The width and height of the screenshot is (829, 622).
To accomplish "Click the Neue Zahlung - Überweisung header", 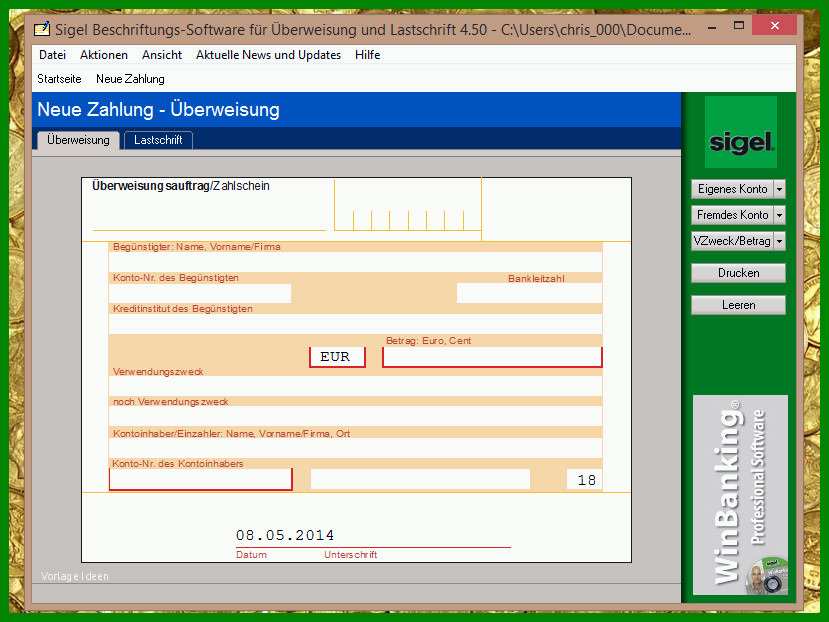I will (x=159, y=109).
